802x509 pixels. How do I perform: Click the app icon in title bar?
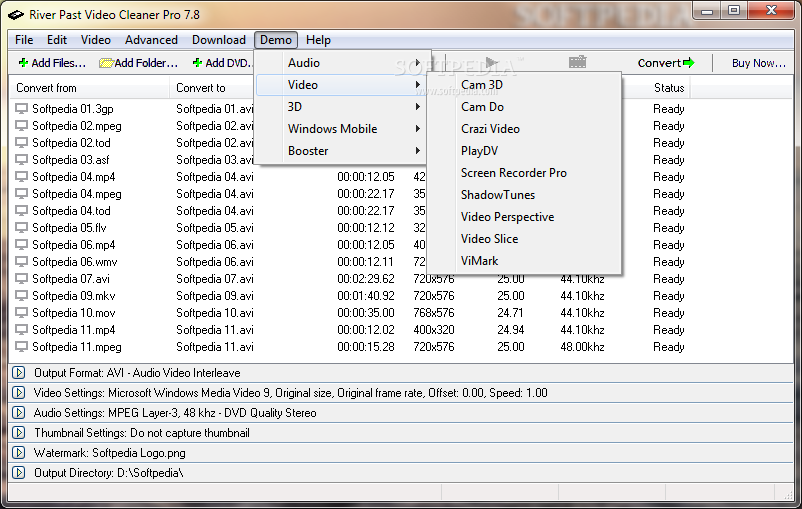[16, 14]
